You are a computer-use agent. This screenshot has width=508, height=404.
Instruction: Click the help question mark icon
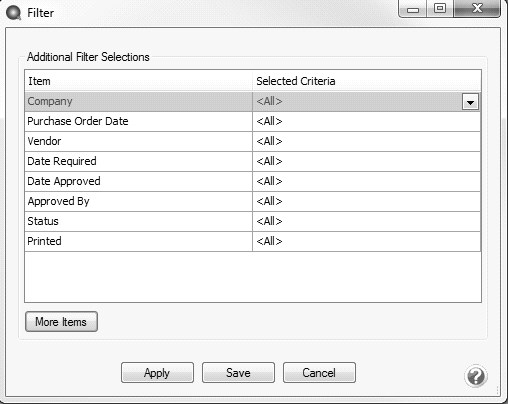(476, 376)
